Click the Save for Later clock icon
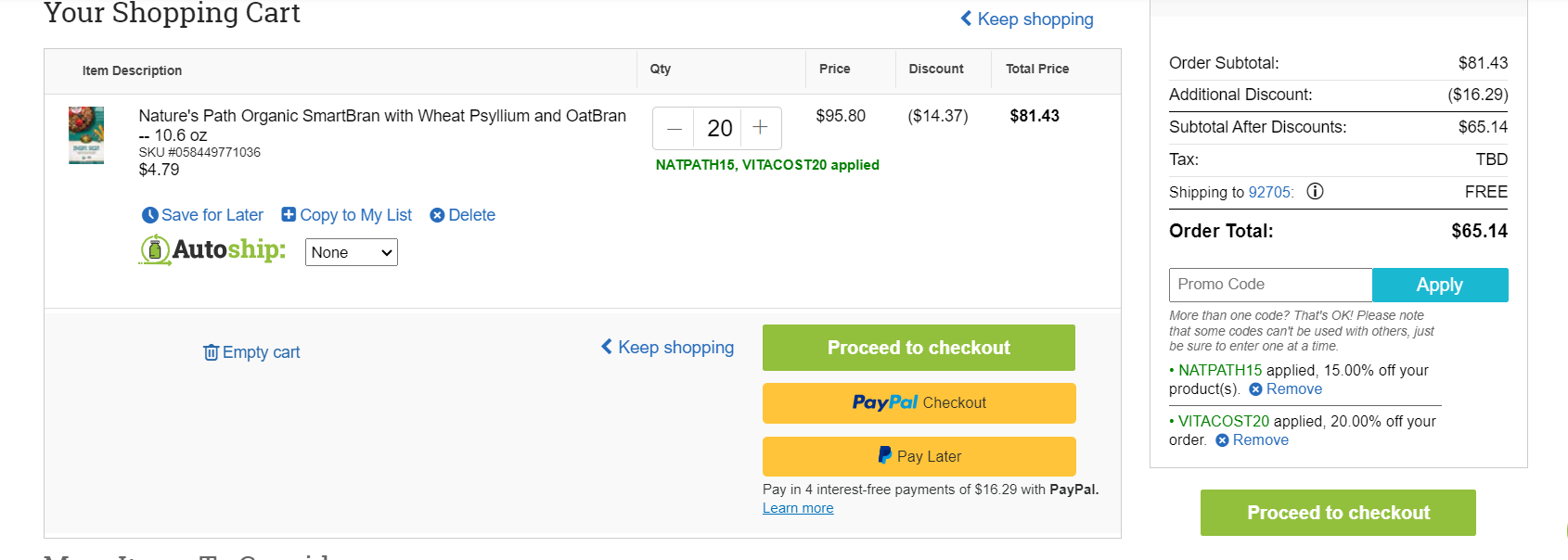The height and width of the screenshot is (560, 1568). tap(149, 215)
